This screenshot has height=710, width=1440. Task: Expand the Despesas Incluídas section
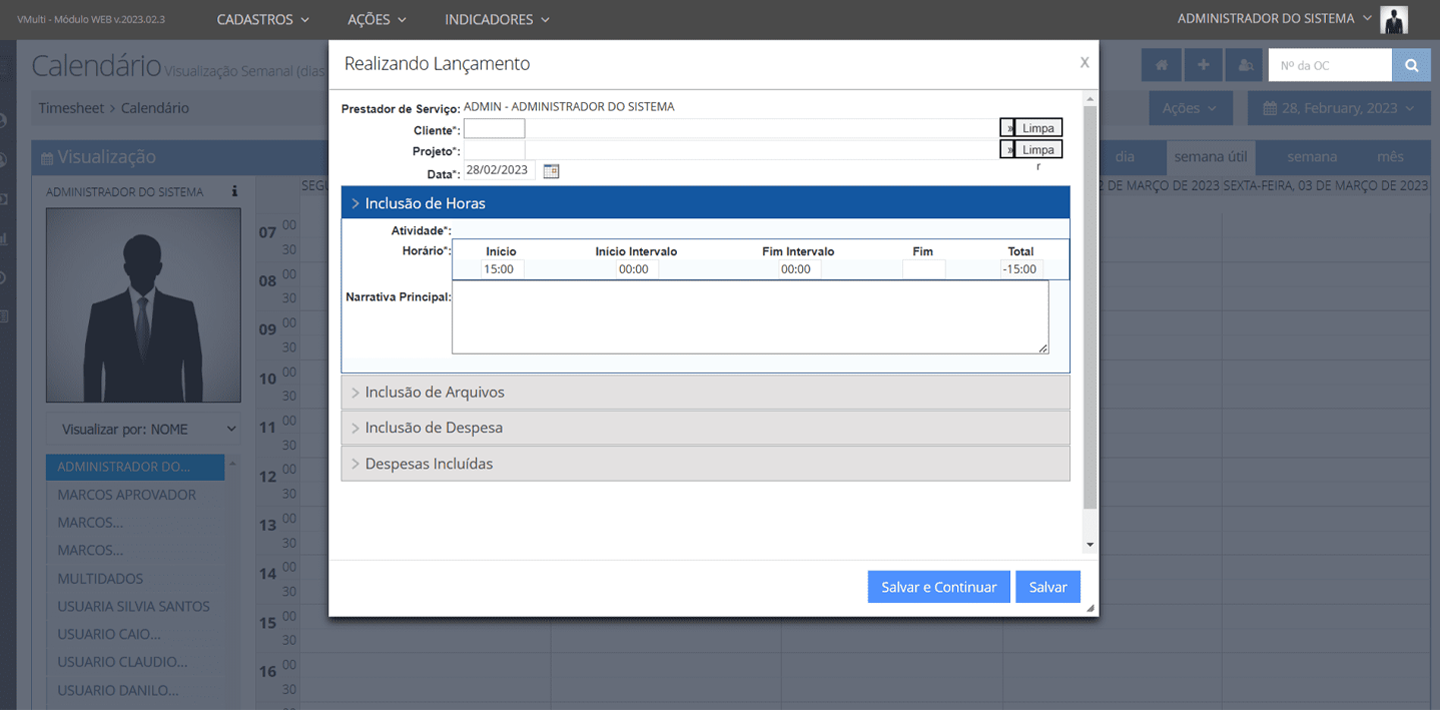coord(705,464)
